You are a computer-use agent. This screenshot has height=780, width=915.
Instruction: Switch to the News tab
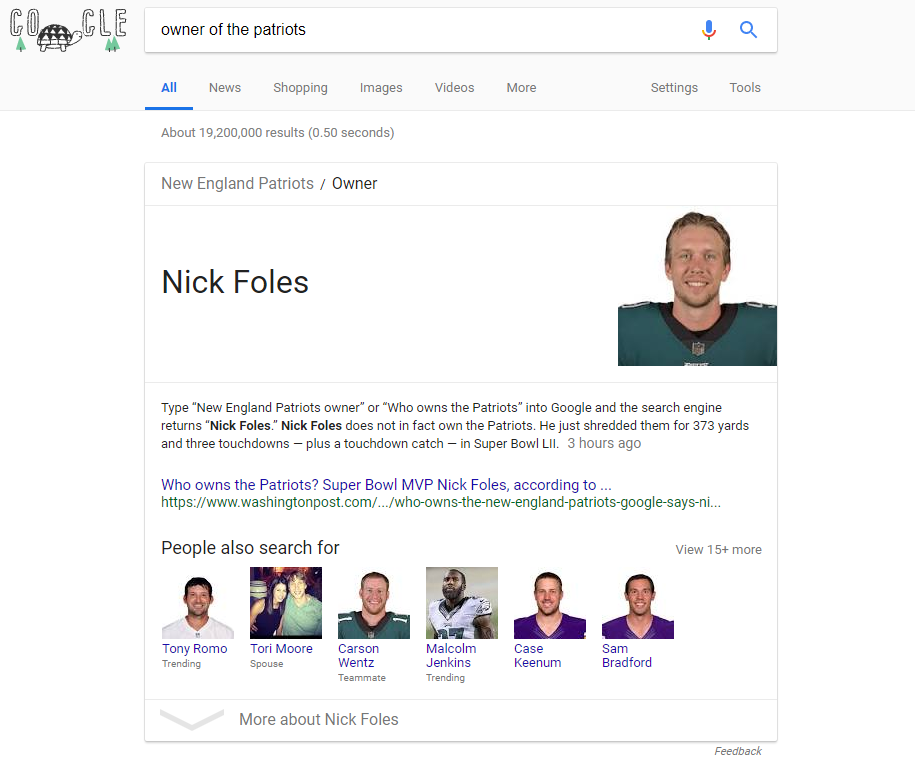(x=225, y=88)
